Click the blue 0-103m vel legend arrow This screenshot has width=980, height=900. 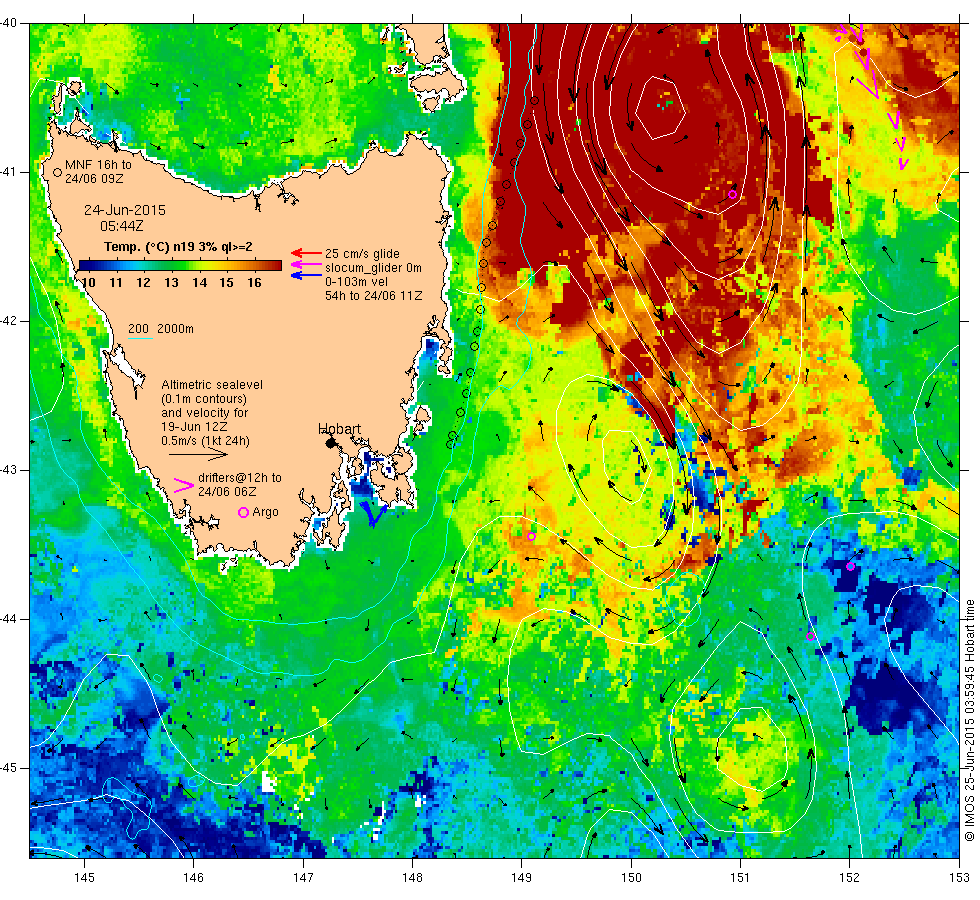(306, 276)
